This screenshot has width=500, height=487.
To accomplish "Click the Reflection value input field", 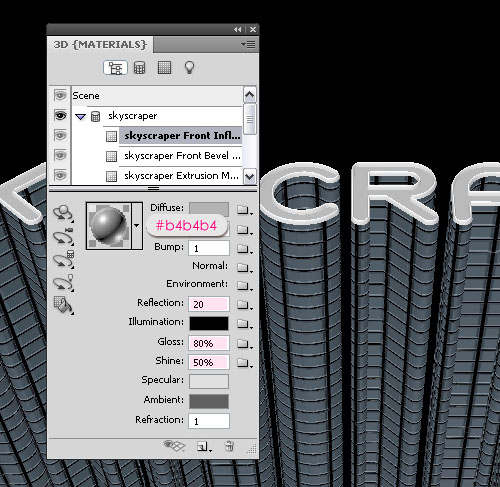I will point(209,304).
